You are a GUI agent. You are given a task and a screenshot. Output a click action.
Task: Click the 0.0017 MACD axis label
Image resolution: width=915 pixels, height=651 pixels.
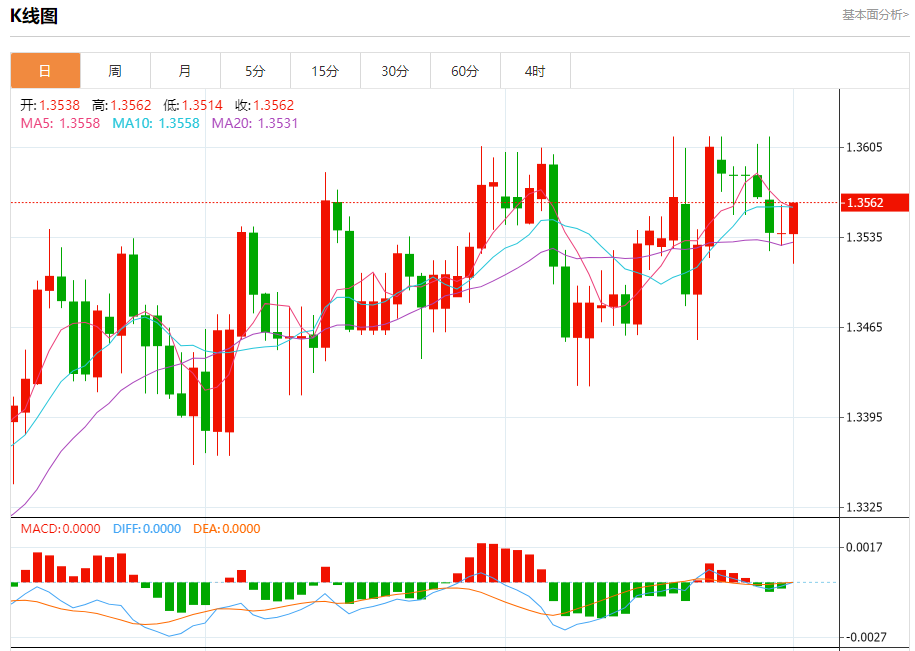[x=865, y=547]
